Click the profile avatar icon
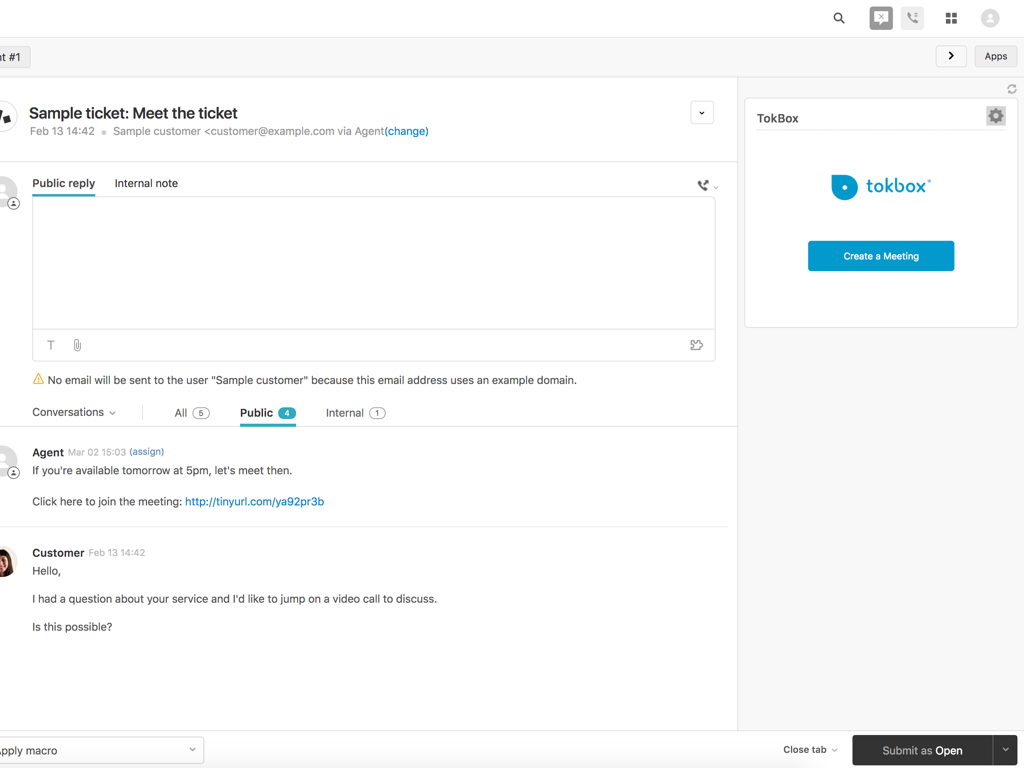 click(989, 17)
